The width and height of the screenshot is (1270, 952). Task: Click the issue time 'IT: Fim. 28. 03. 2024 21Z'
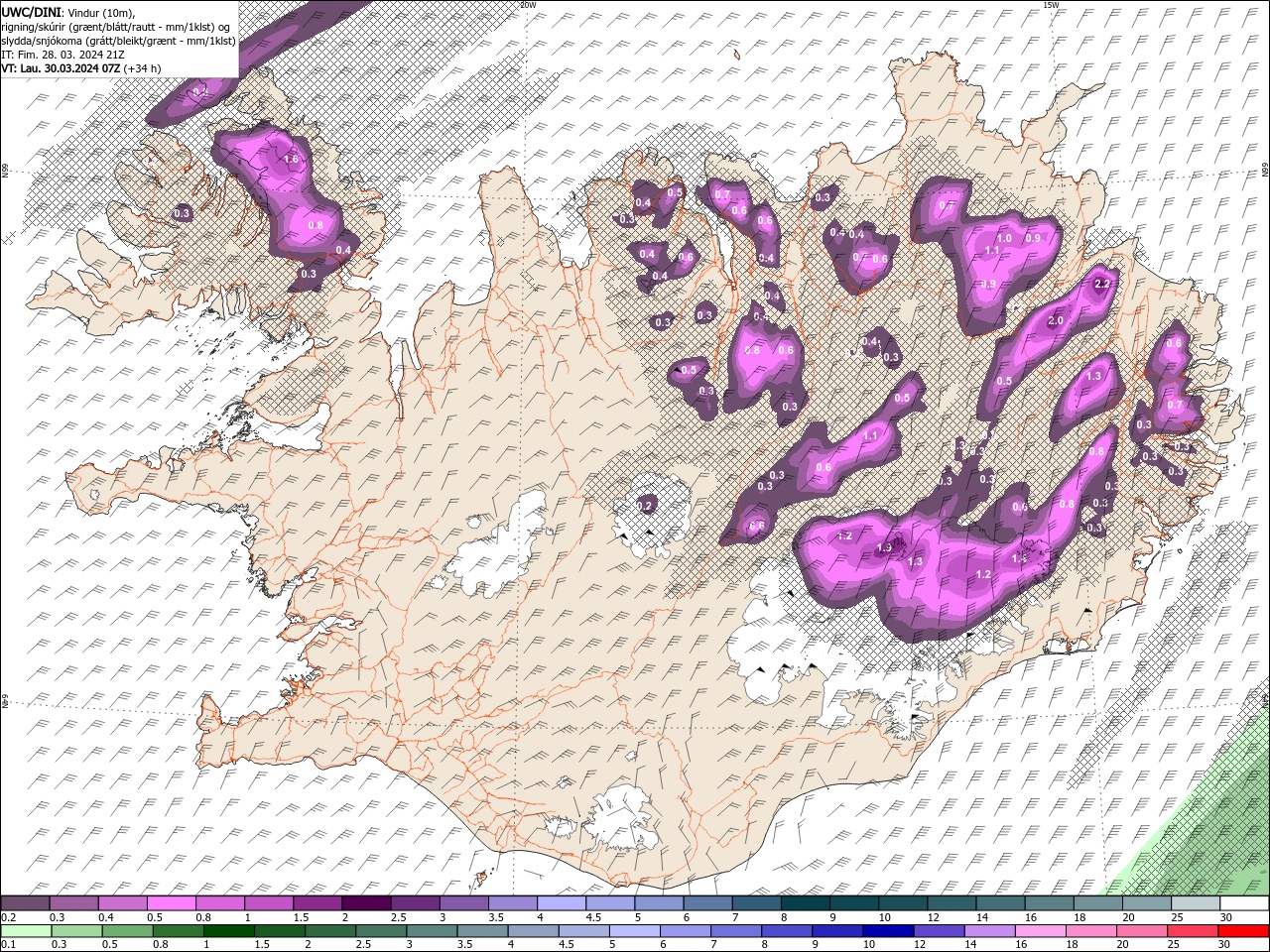[62, 55]
